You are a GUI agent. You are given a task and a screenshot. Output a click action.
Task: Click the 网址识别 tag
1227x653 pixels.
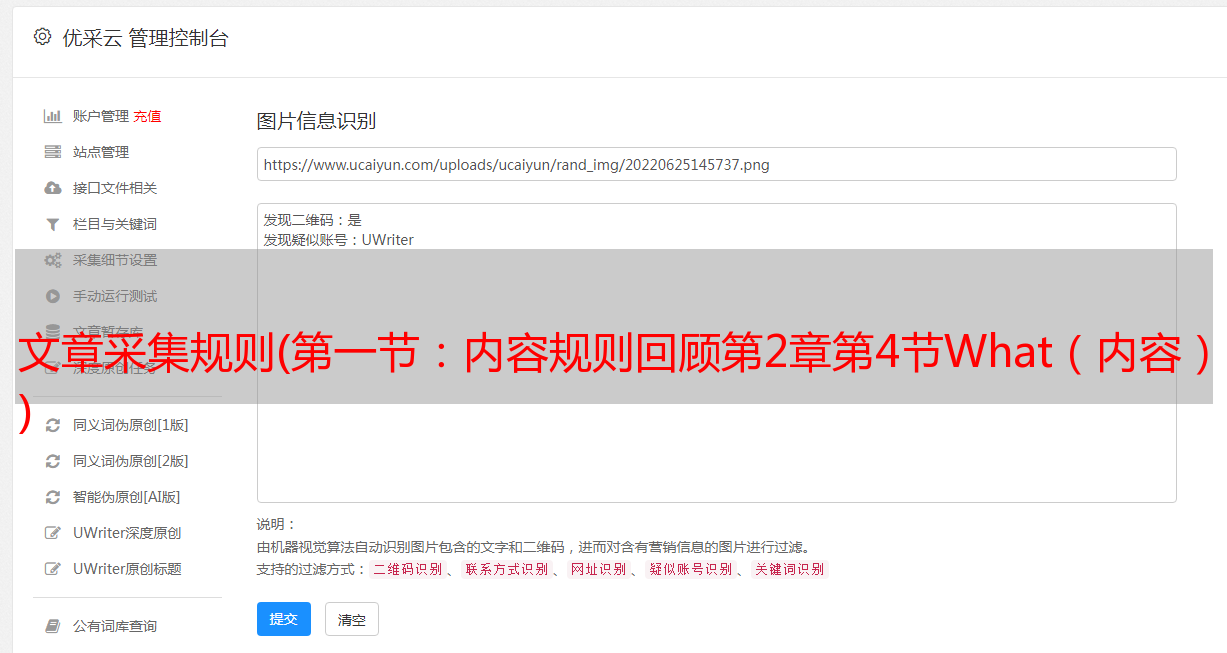[x=598, y=569]
